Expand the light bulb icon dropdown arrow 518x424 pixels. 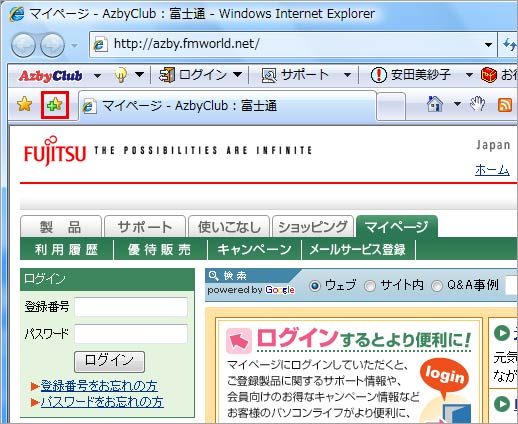point(139,74)
